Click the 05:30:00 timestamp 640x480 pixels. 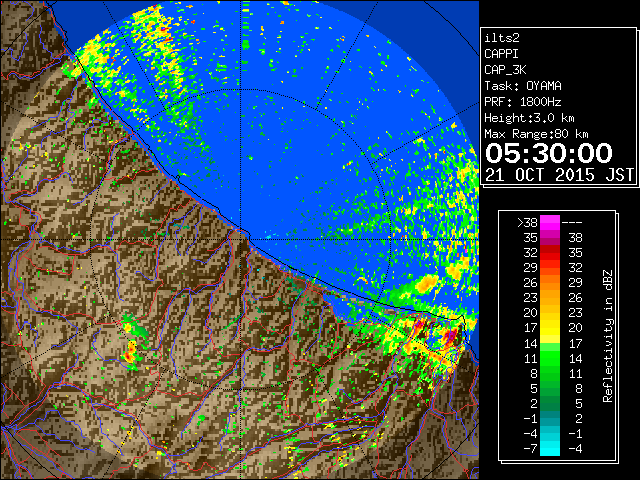[x=549, y=153]
